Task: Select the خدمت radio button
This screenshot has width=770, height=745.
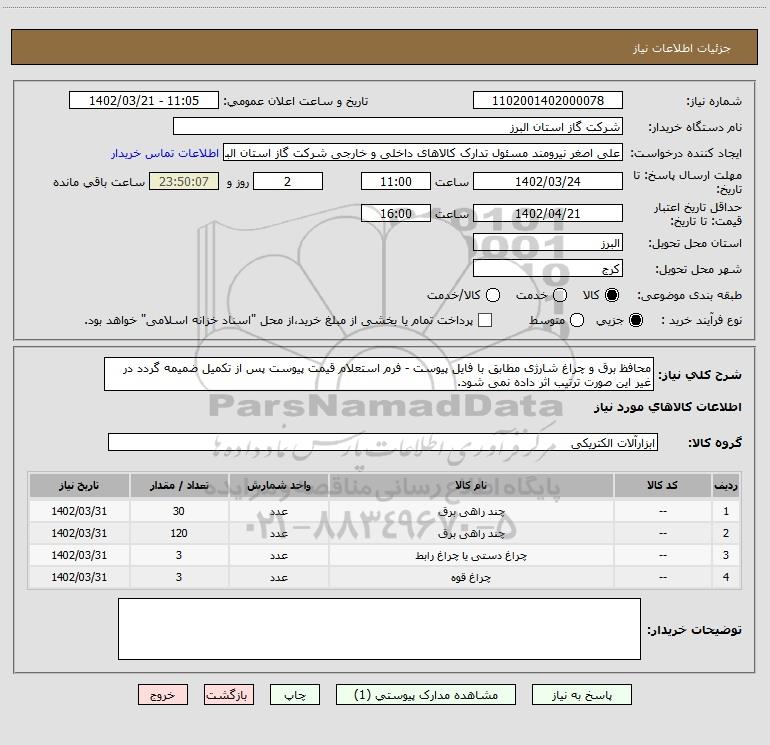Action: [560, 295]
